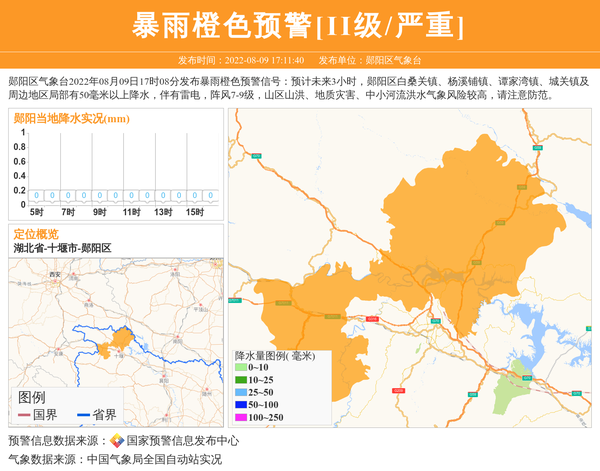Viewport: 600px width, 471px height.
Task: Click the 定位概览 section heading
Action: click(36, 234)
